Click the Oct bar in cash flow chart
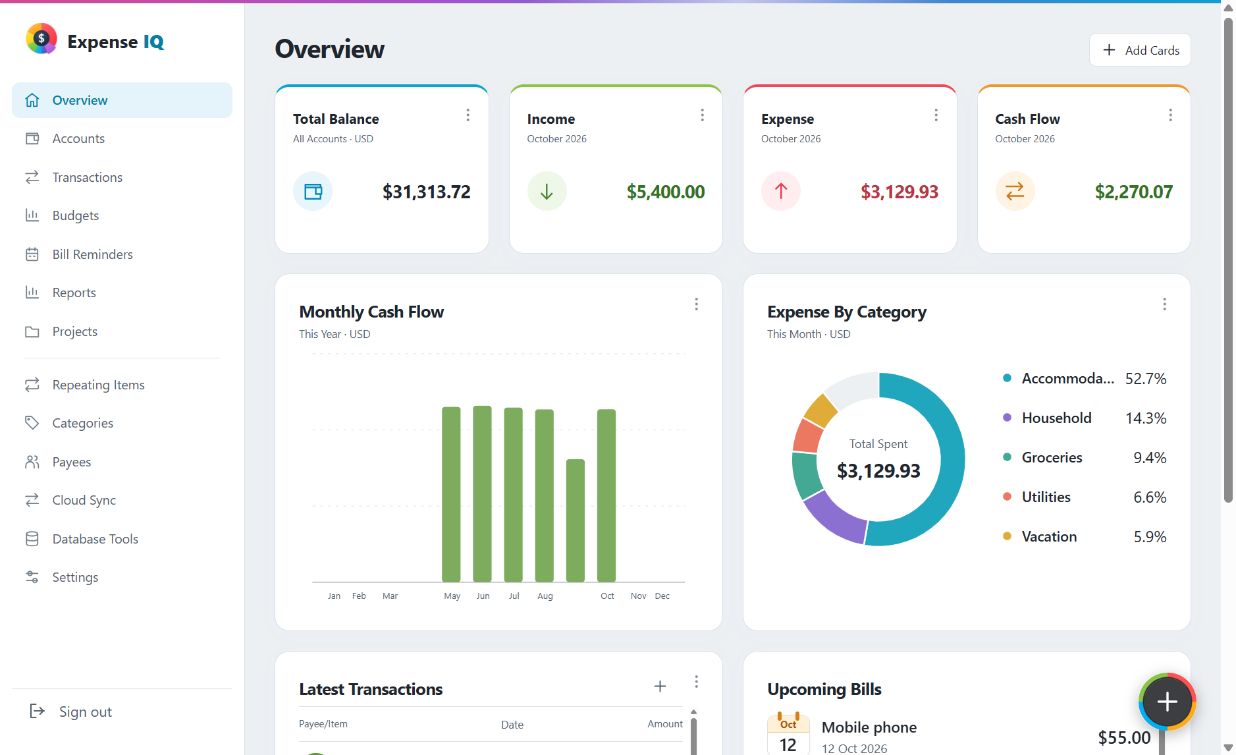The image size is (1236, 755). tap(606, 495)
